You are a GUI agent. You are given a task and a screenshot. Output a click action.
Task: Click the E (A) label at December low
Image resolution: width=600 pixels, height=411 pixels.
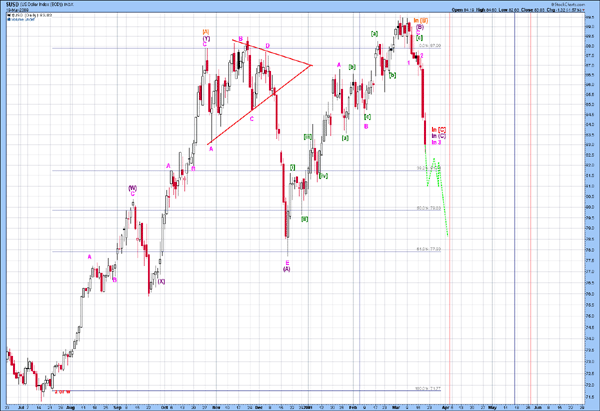pos(287,266)
